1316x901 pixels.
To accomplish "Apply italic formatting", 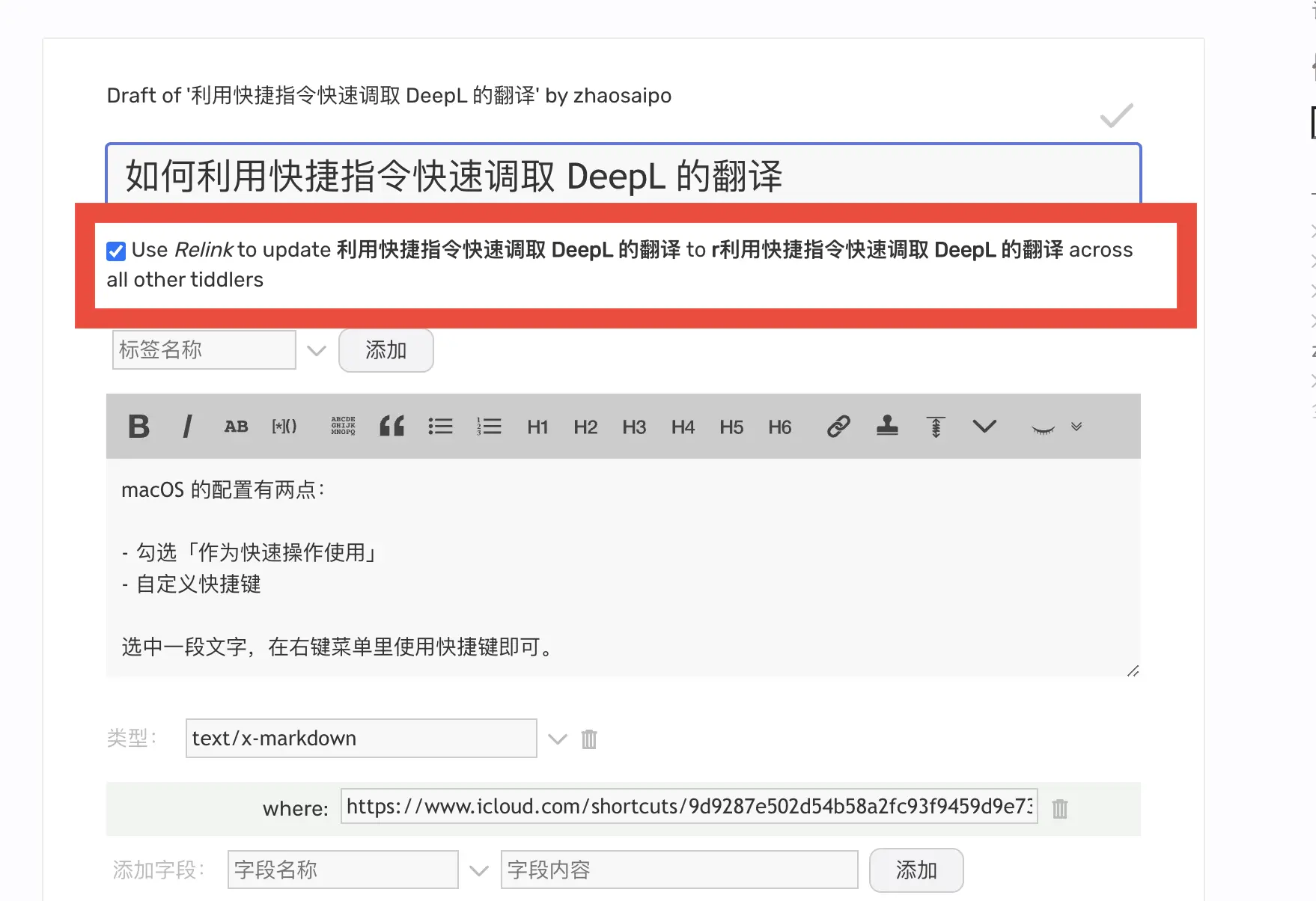I will [x=187, y=427].
